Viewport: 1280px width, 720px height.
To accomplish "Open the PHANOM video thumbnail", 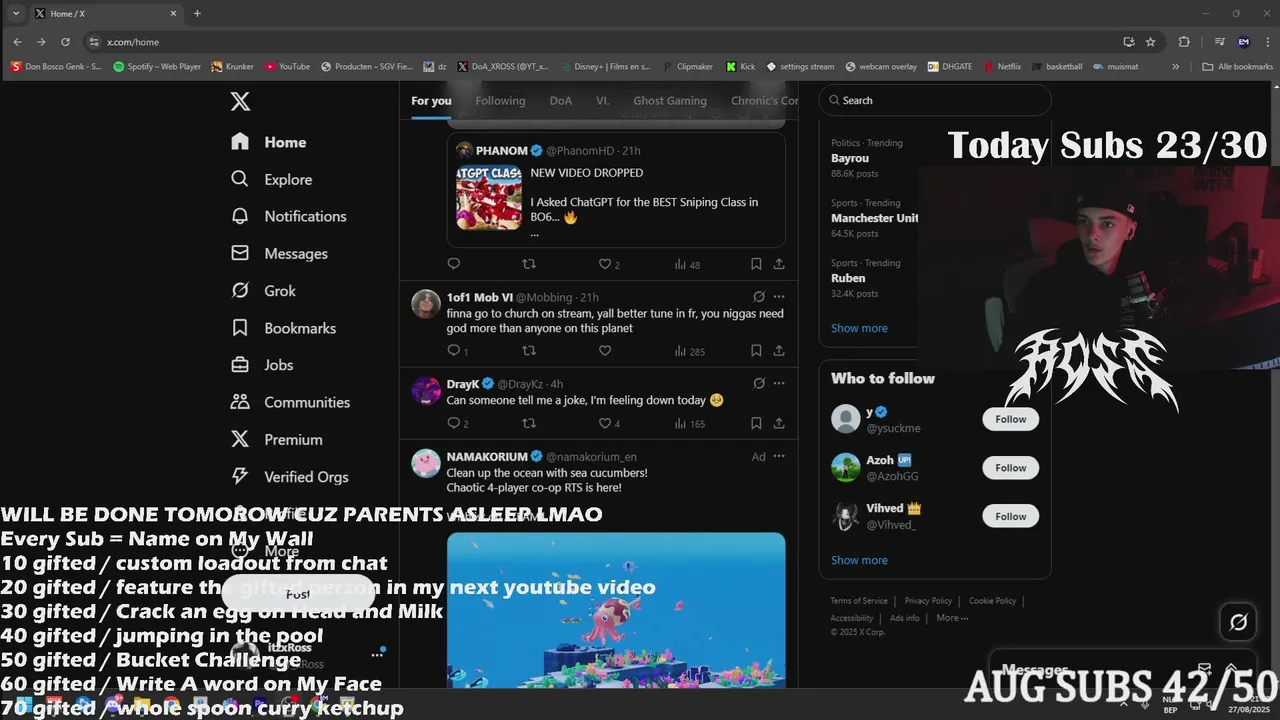I will point(489,198).
